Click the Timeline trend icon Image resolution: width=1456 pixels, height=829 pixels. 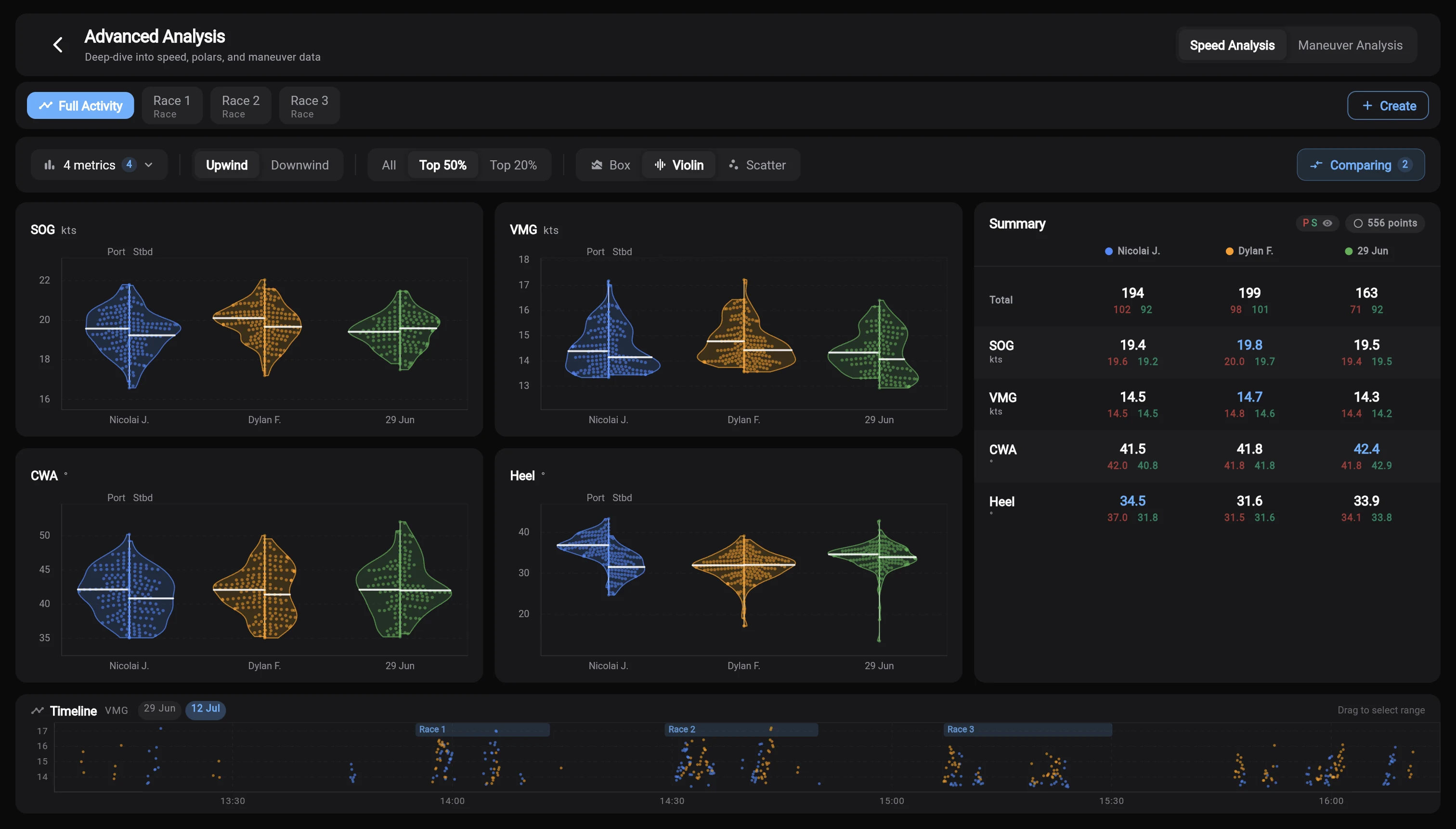coord(38,711)
